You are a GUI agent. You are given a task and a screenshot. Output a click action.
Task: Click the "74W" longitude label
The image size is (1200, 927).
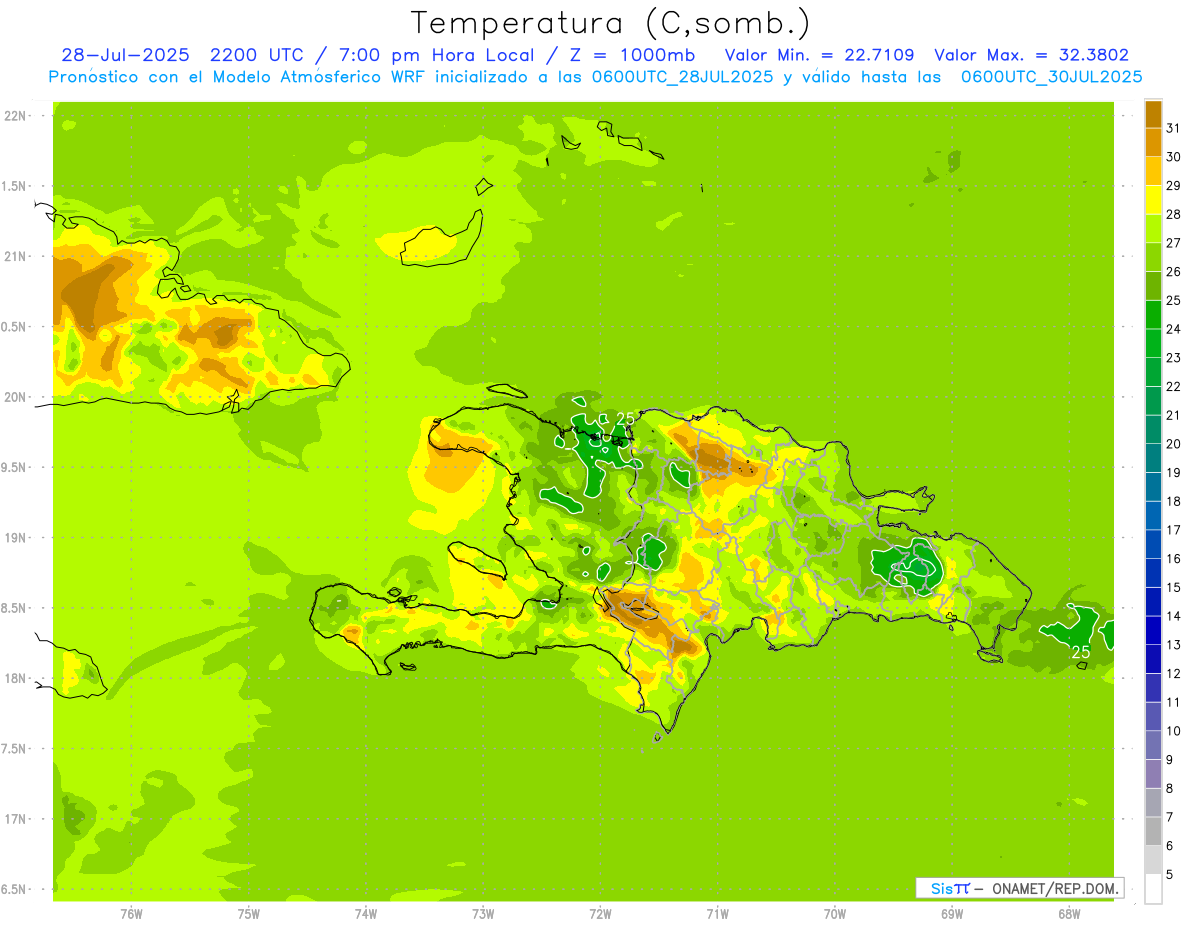(366, 913)
